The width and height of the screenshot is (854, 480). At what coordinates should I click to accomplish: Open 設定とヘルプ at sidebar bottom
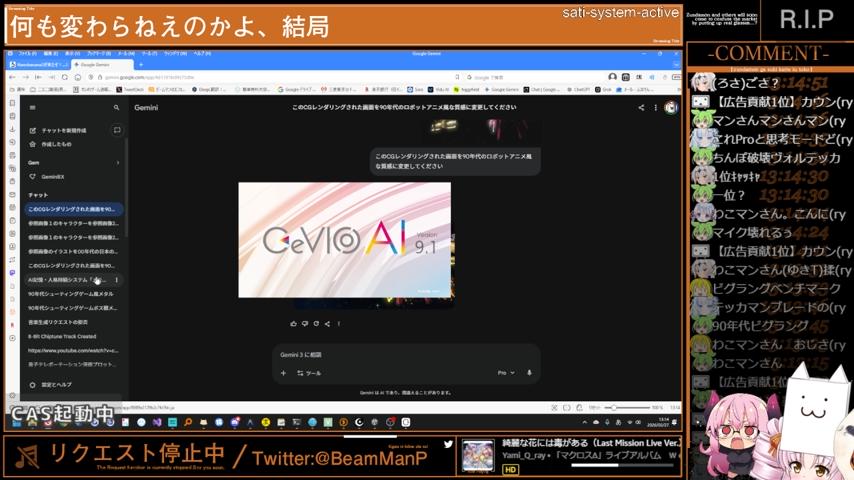tap(50, 385)
